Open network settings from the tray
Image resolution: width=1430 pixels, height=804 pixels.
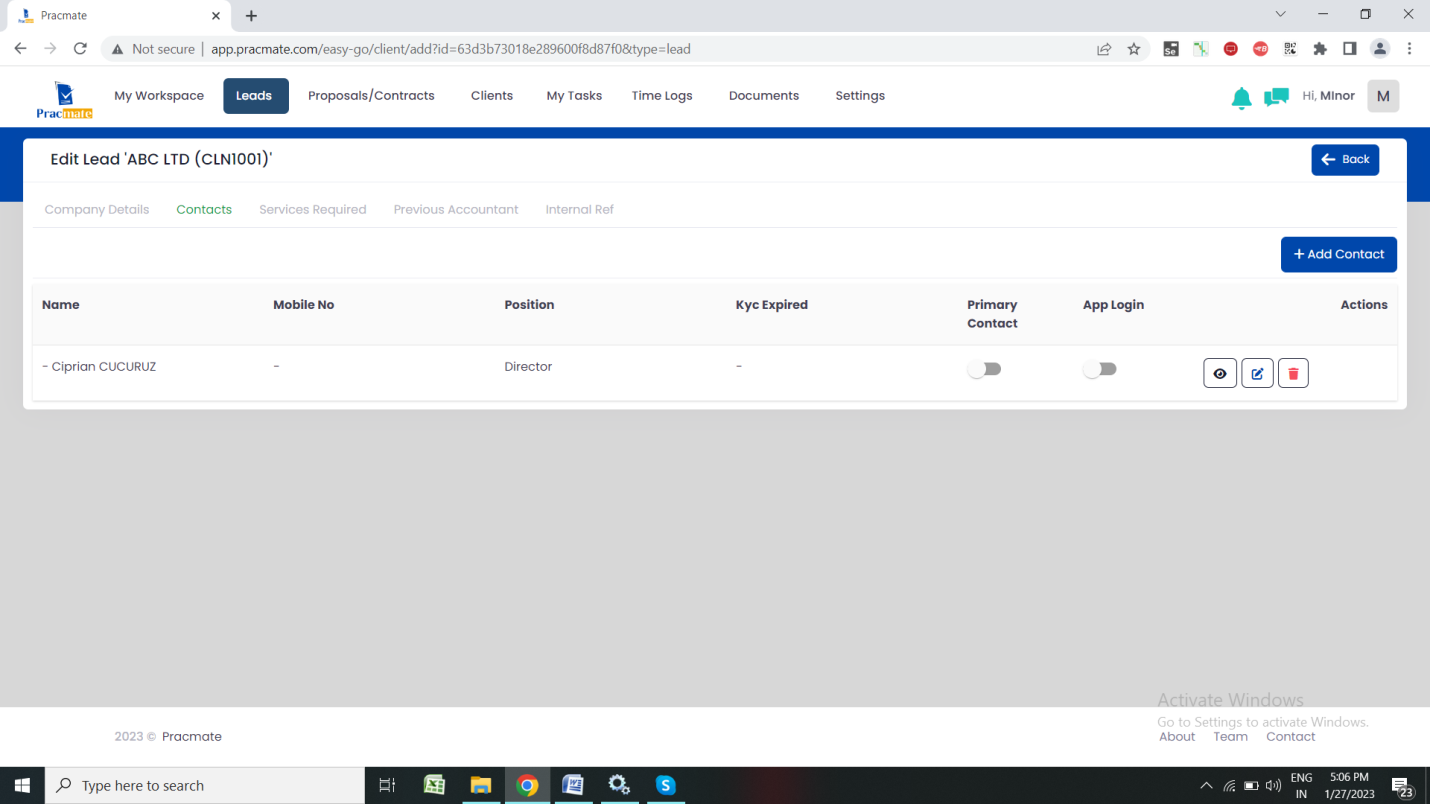(1229, 786)
